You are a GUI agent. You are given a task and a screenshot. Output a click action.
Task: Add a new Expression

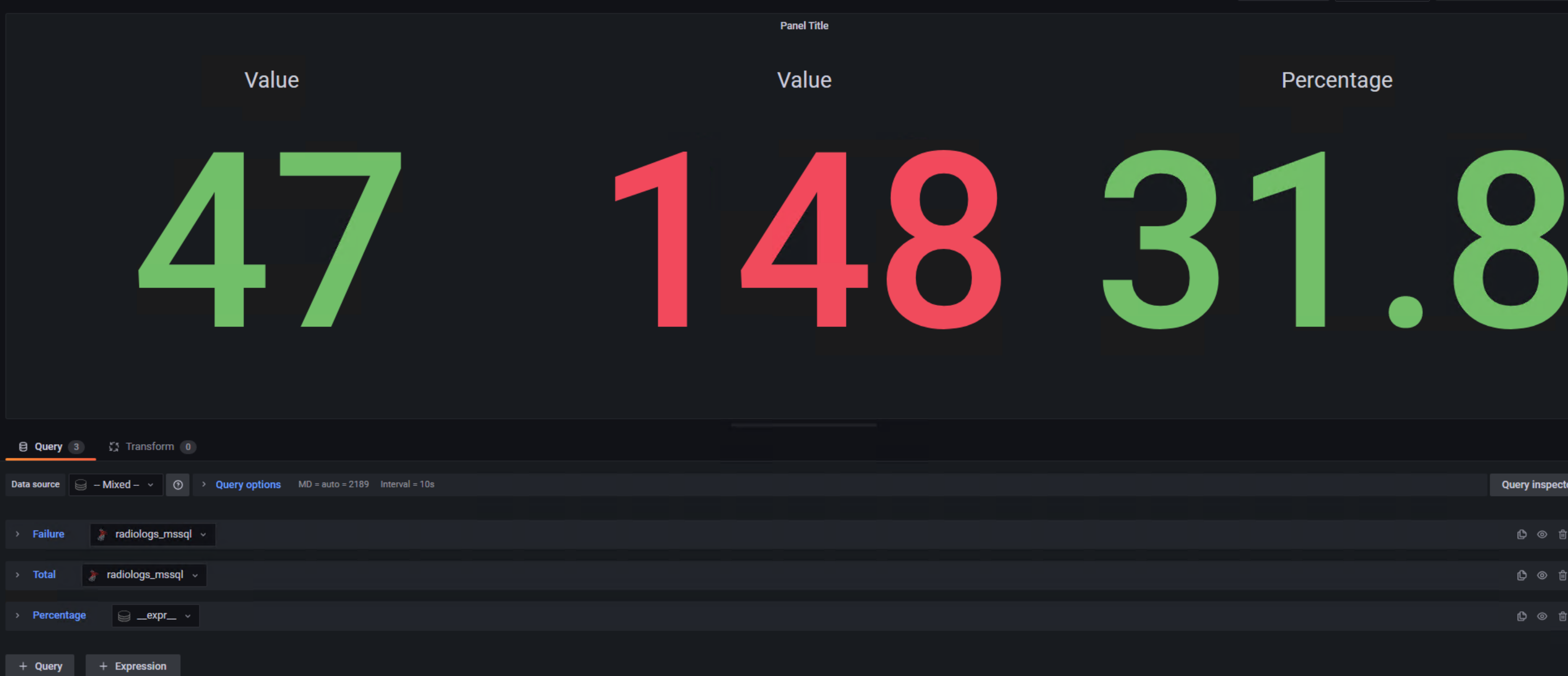[x=133, y=666]
